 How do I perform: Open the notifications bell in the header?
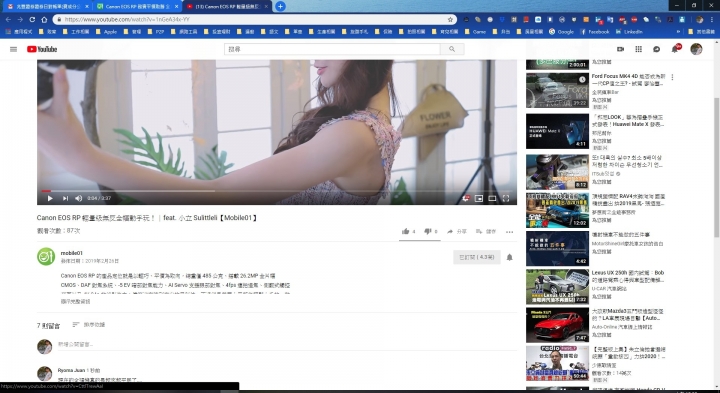[x=675, y=49]
